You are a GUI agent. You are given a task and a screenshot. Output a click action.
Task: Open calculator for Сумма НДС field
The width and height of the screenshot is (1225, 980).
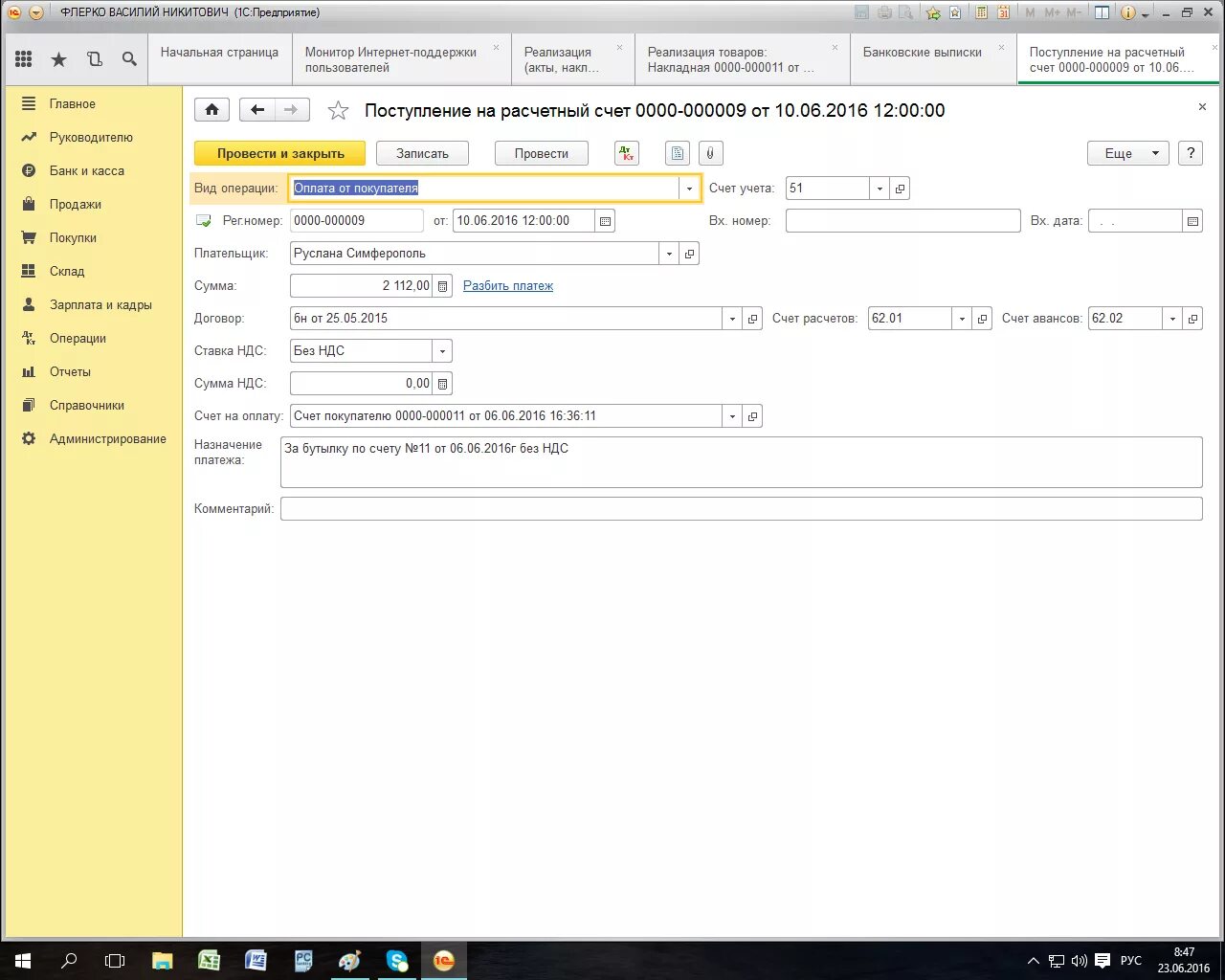pos(442,384)
